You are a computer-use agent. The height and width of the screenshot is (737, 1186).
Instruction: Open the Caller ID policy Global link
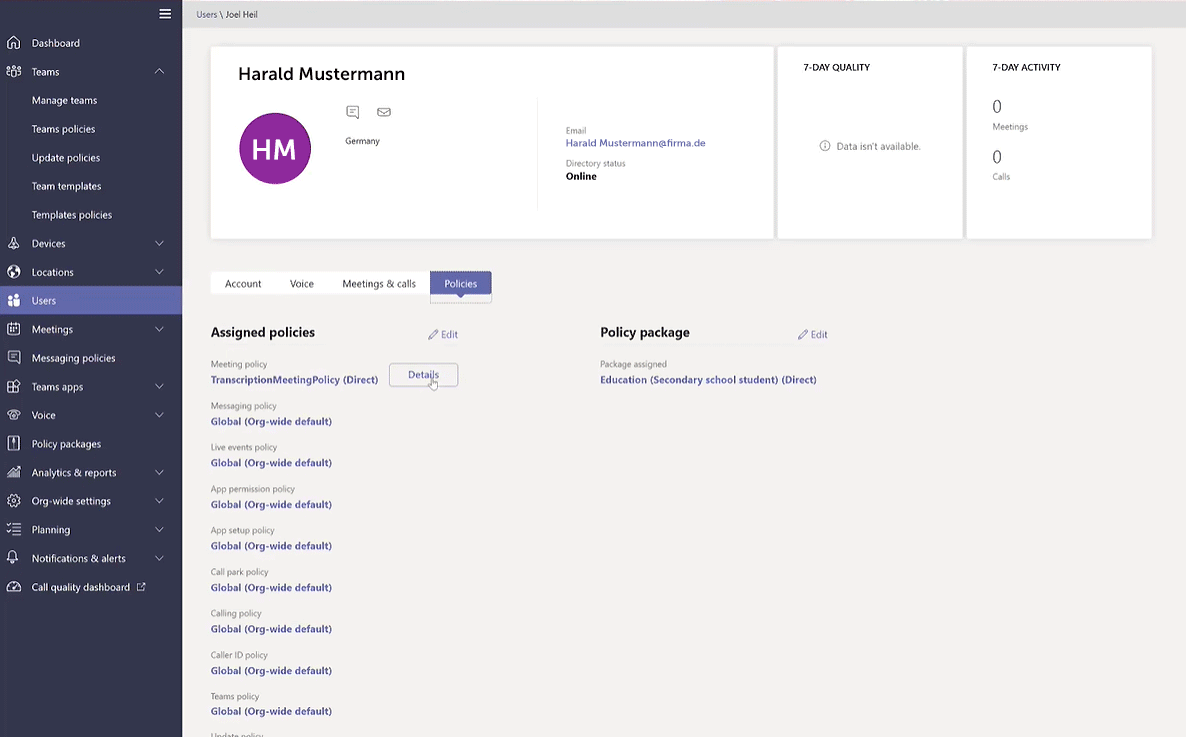coord(272,670)
